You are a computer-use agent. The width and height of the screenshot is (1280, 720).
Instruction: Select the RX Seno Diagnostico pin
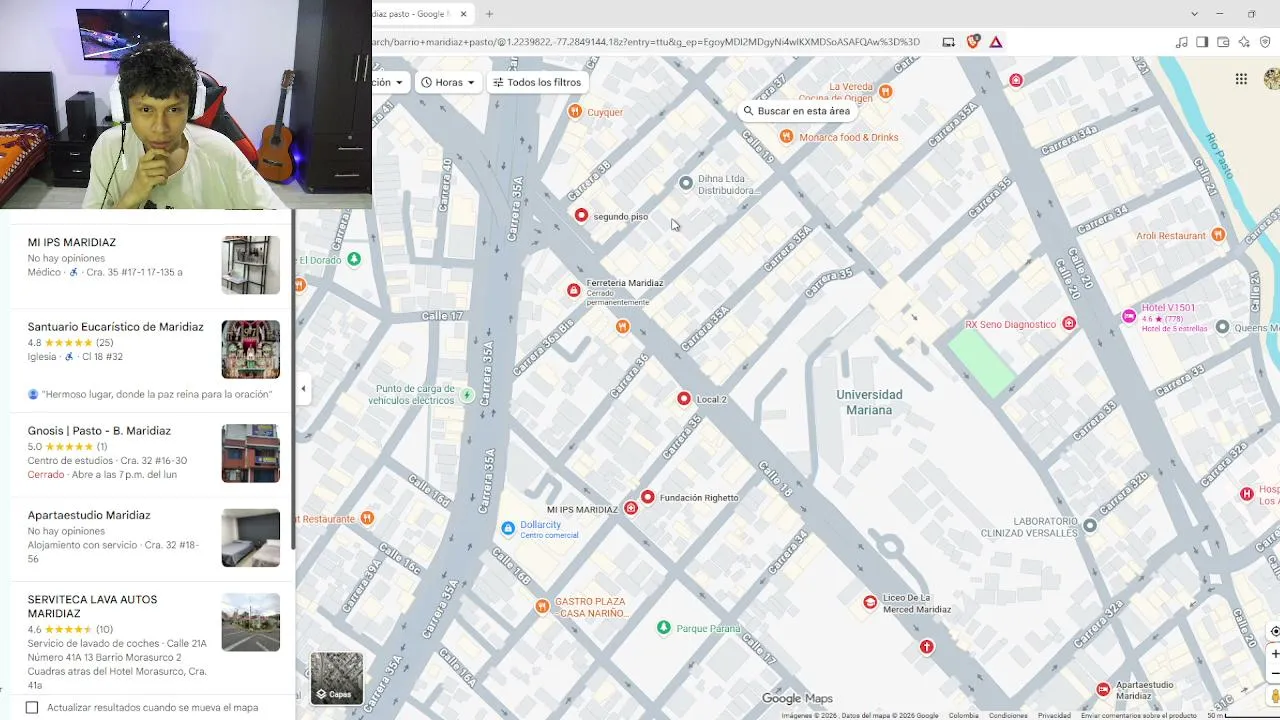pos(1069,323)
